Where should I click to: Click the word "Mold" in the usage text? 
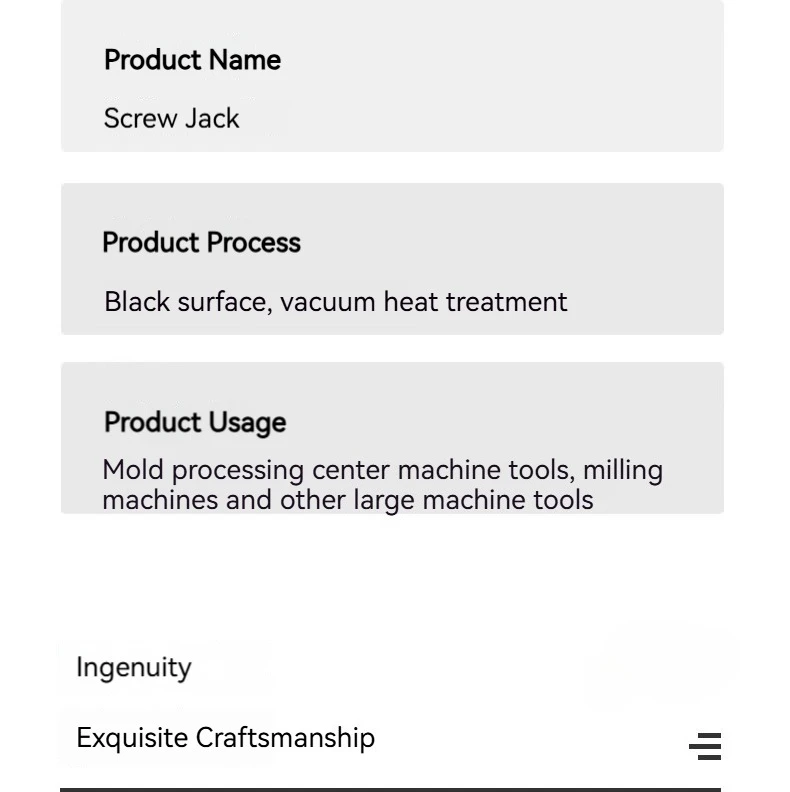point(133,470)
